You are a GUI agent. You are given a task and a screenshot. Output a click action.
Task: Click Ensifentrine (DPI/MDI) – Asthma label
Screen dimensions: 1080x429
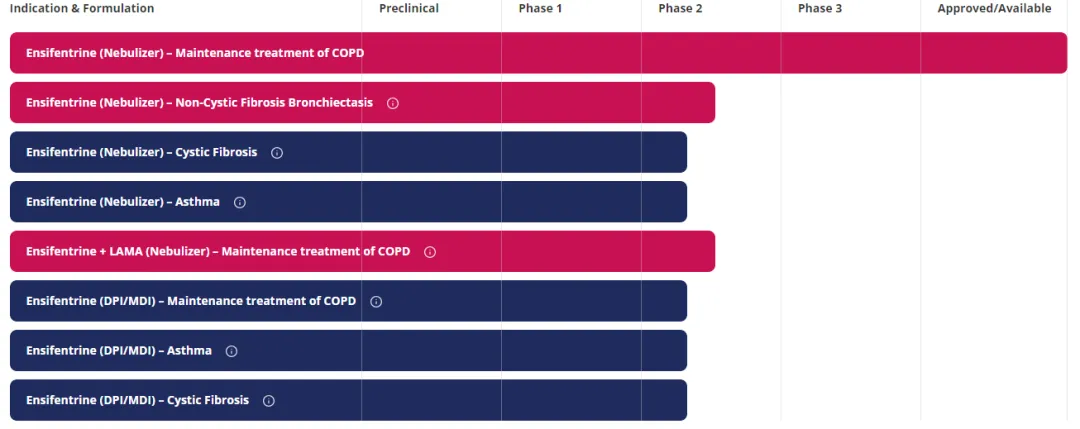tap(119, 351)
